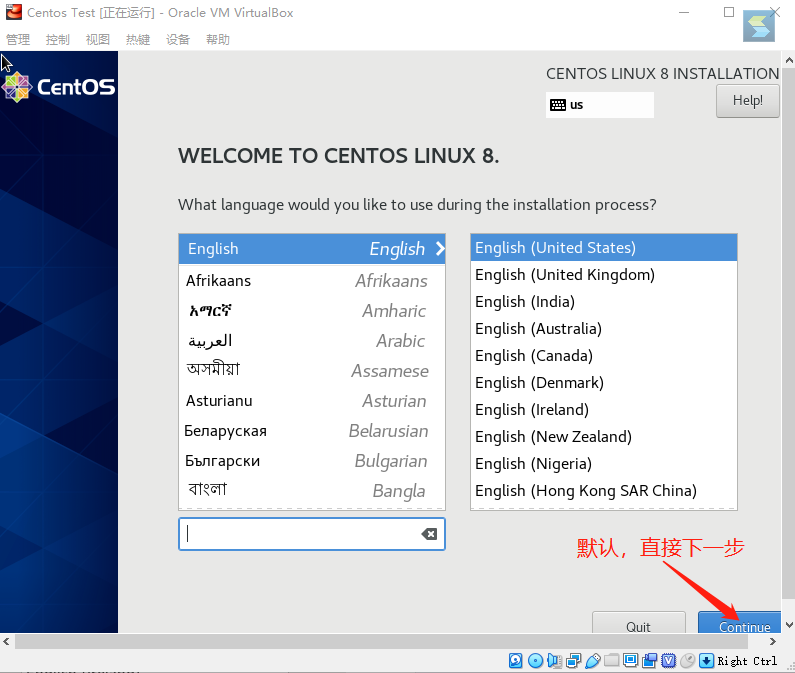Click the audio speaker icon in status bar

(555, 660)
